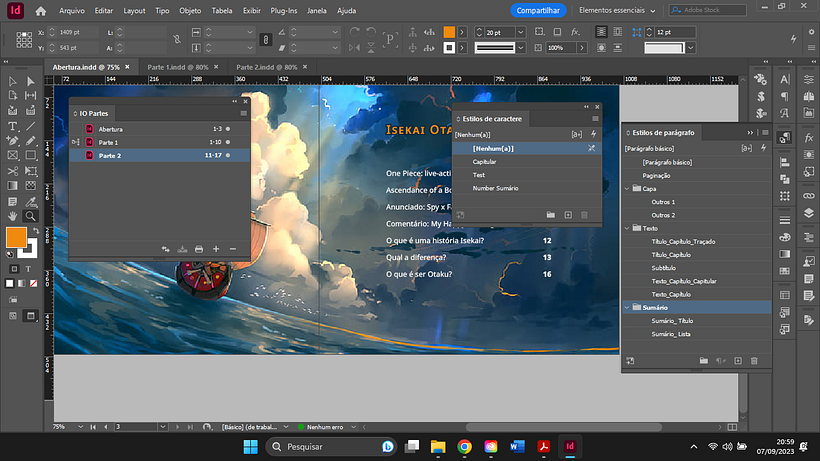Image resolution: width=820 pixels, height=461 pixels.
Task: Click the Compartilhar button
Action: coord(538,10)
